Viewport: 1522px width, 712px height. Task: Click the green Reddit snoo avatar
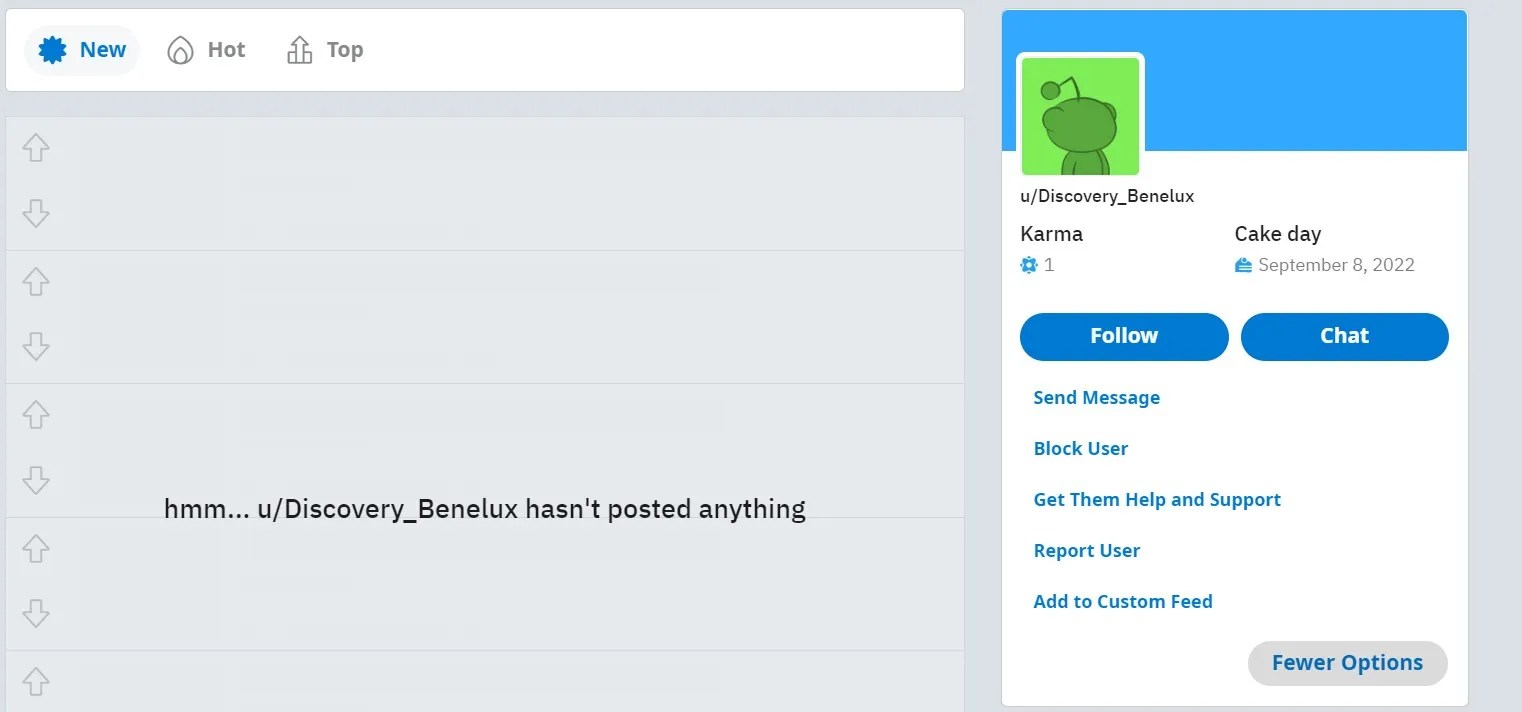(x=1080, y=115)
